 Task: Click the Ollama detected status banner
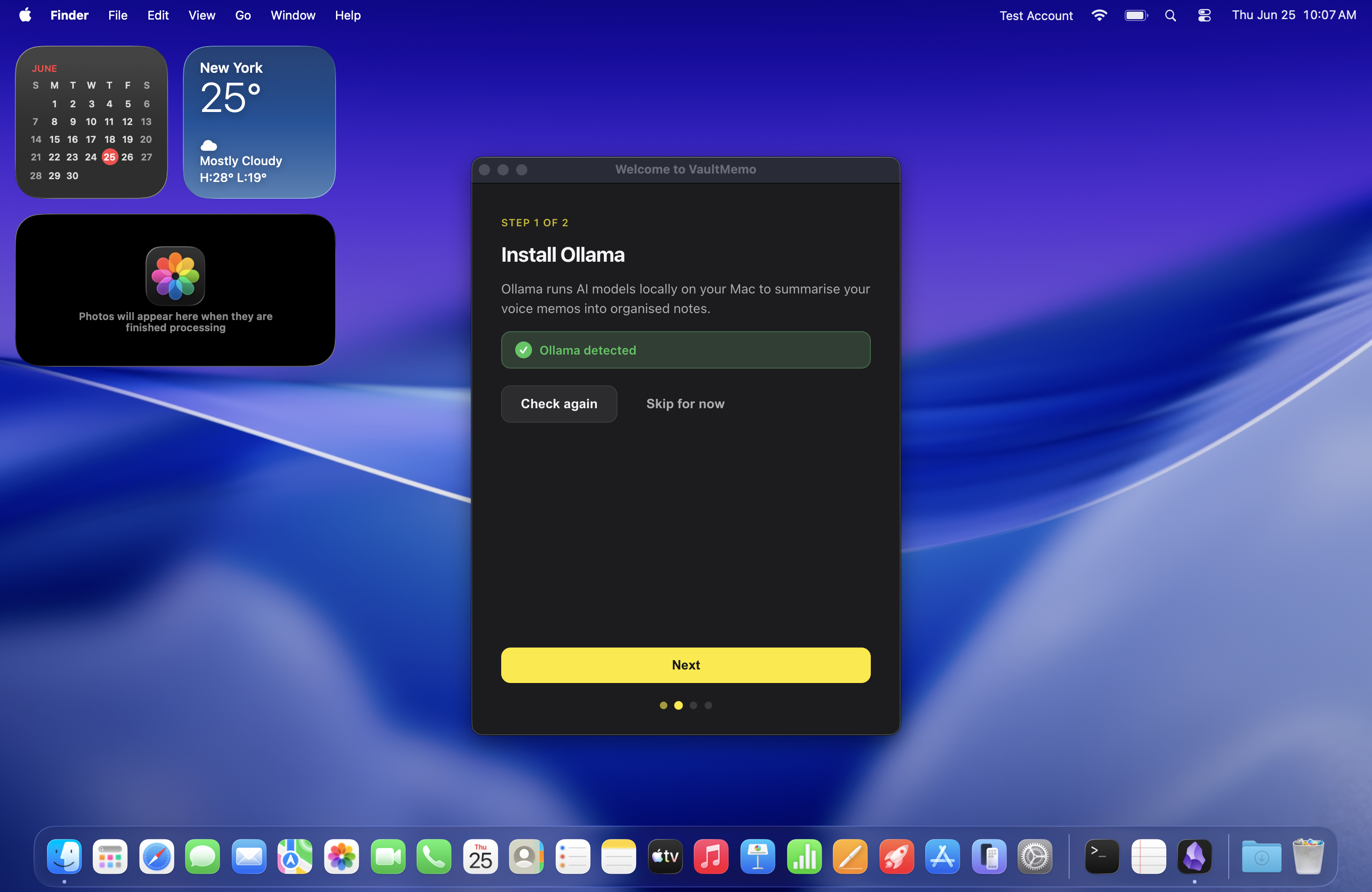[686, 350]
